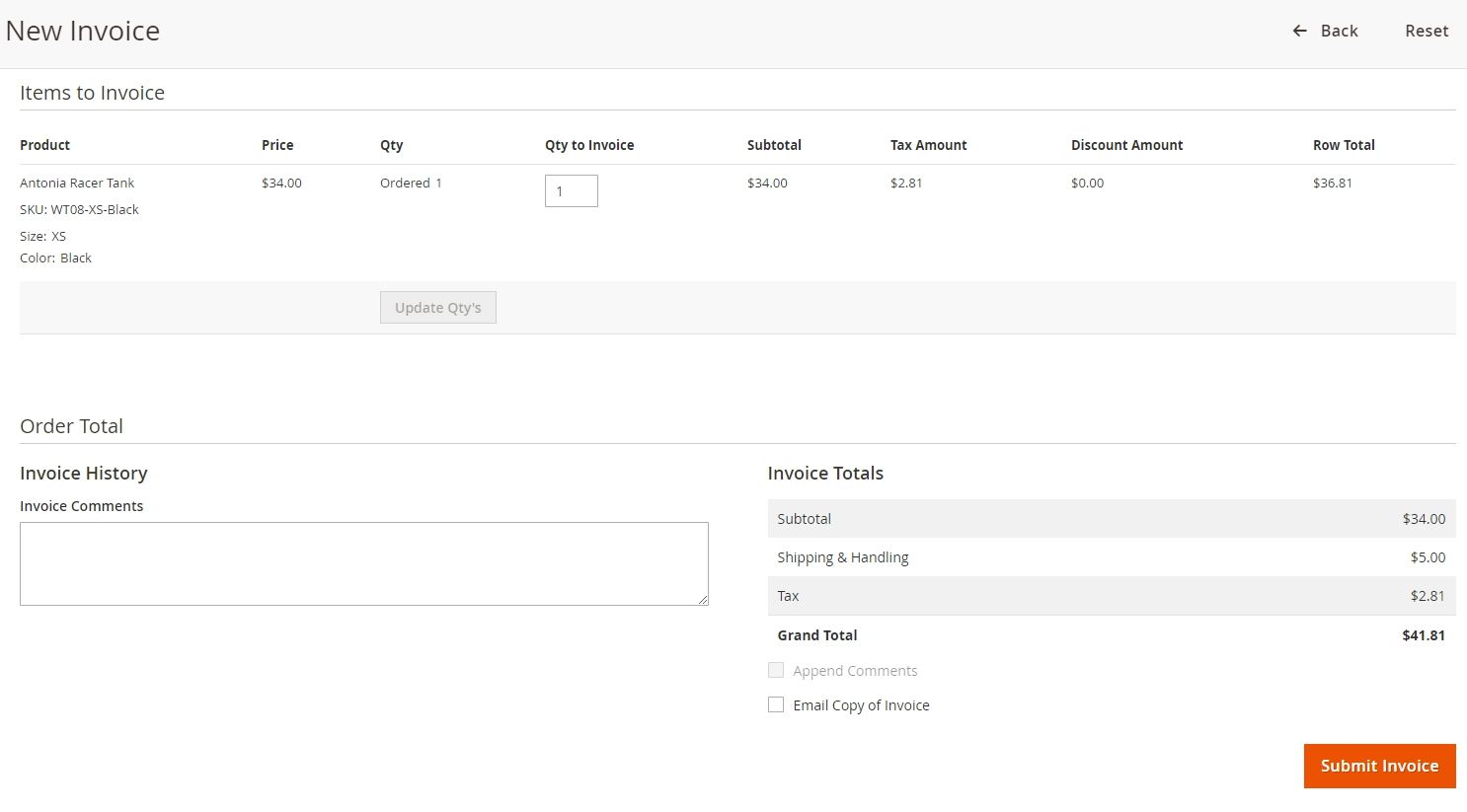
Task: Click inside the Invoice Comments textarea
Action: pos(363,562)
